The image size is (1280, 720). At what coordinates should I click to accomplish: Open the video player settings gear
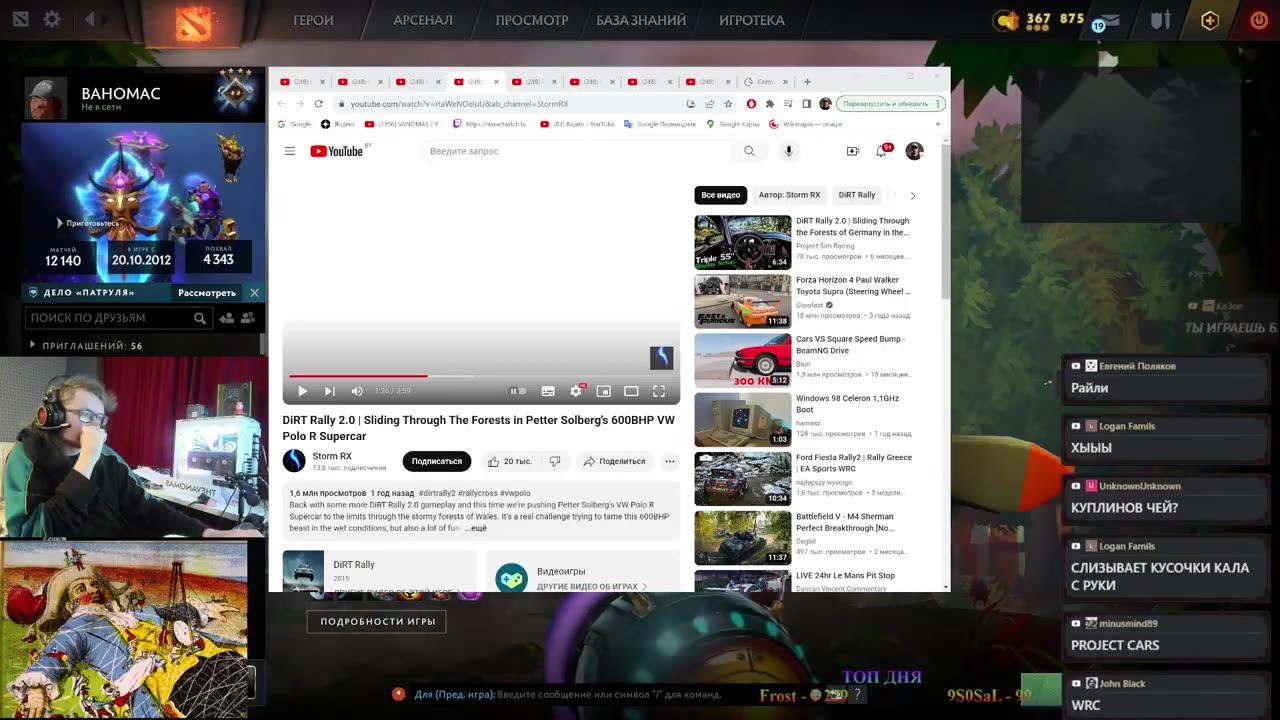tap(576, 391)
